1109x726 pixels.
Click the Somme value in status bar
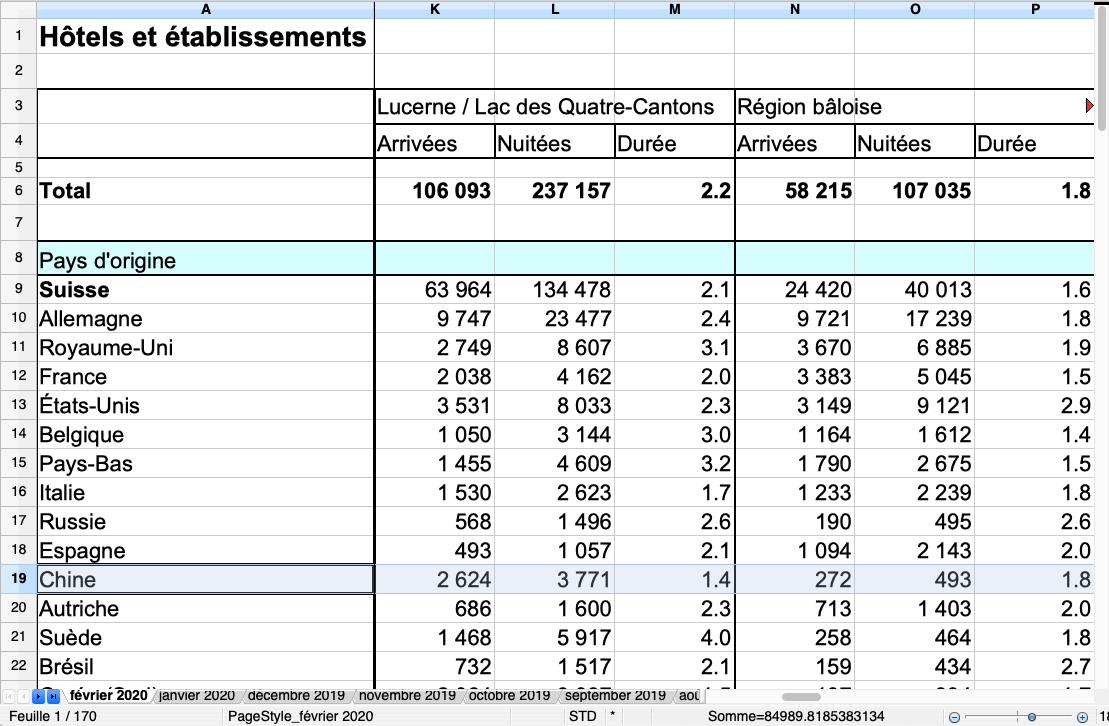(x=796, y=716)
